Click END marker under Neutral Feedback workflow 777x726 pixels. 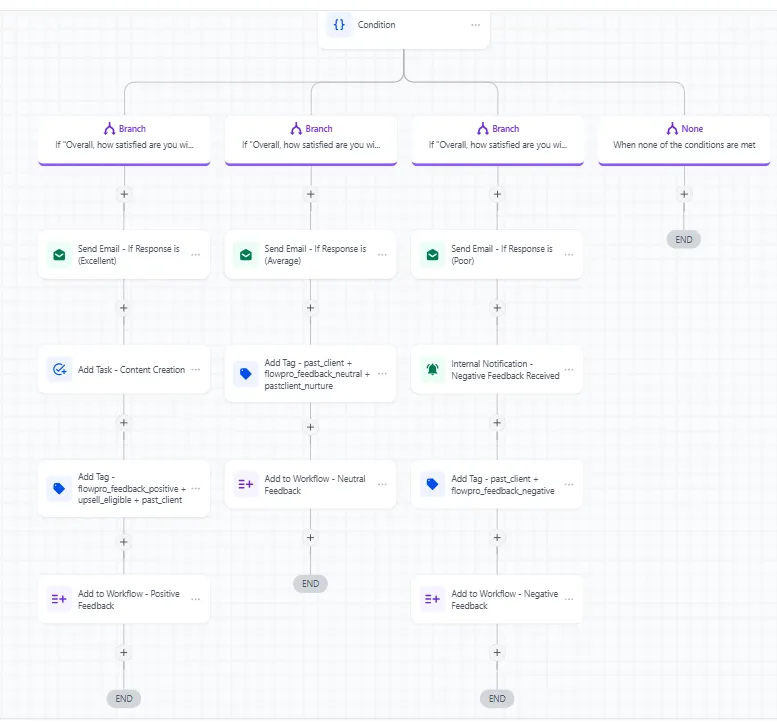[311, 584]
